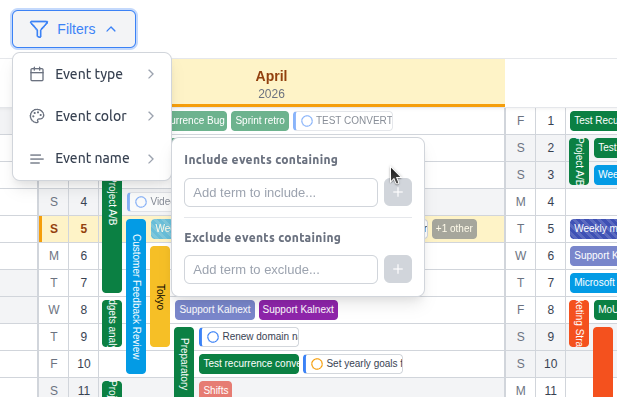Expand Event type chevron arrow
The height and width of the screenshot is (397, 617).
pos(151,74)
